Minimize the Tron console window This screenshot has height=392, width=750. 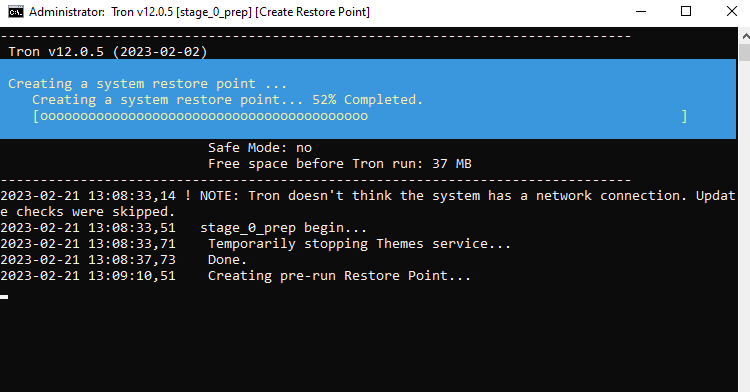641,12
